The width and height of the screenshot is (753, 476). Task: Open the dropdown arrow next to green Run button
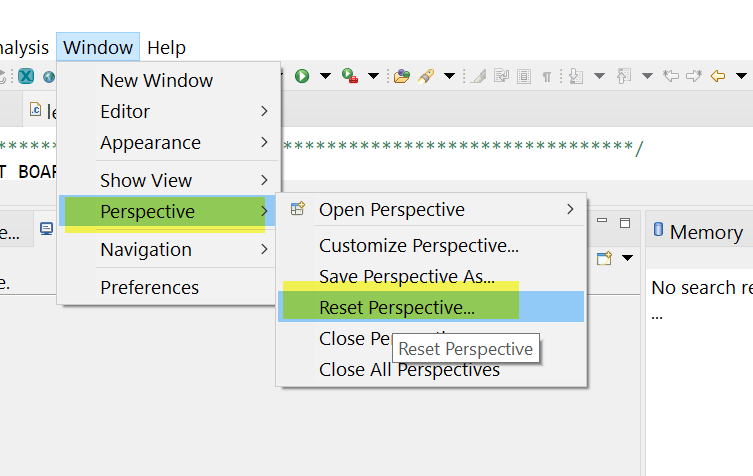point(325,76)
